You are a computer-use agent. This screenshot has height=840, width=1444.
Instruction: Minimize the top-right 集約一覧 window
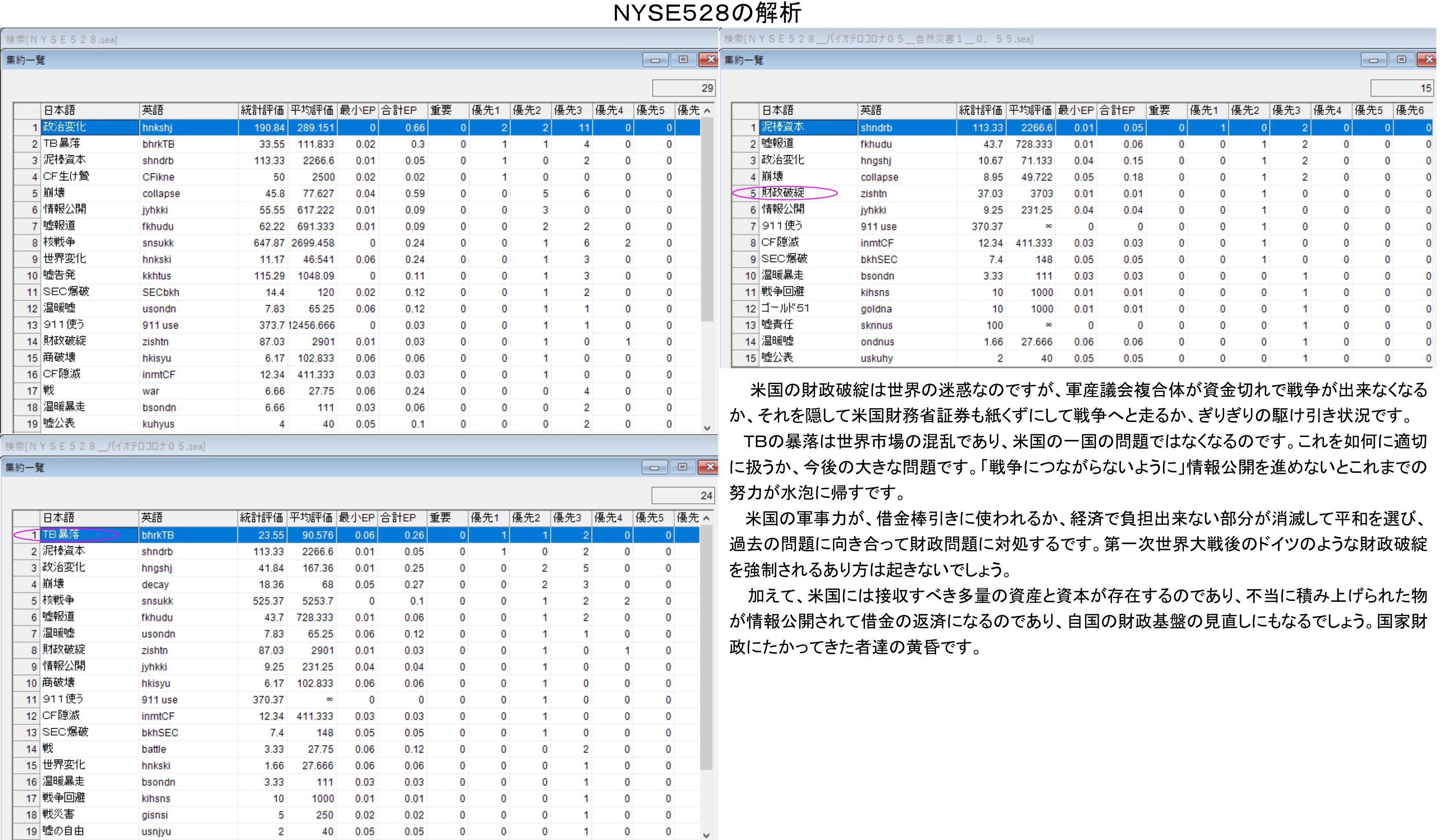point(1373,60)
